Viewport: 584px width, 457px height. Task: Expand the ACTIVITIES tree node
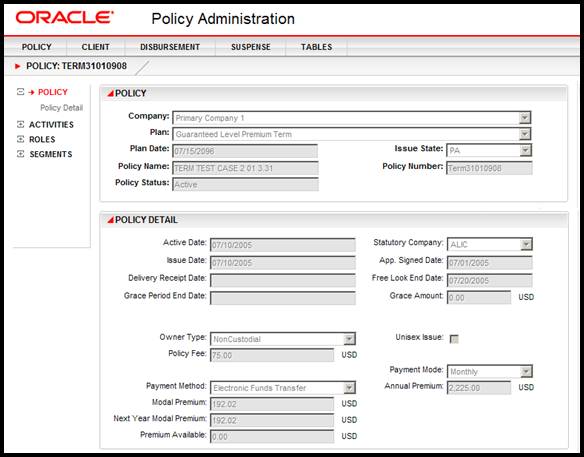pos(20,124)
